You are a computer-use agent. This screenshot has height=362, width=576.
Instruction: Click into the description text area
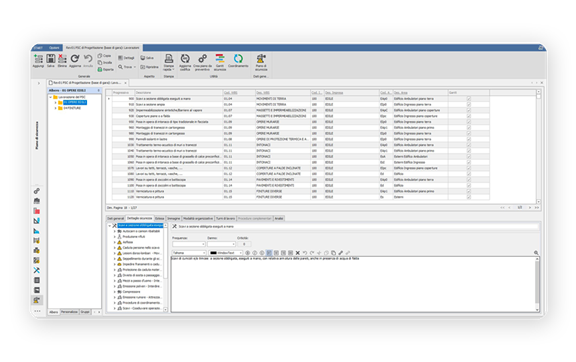tap(353, 285)
